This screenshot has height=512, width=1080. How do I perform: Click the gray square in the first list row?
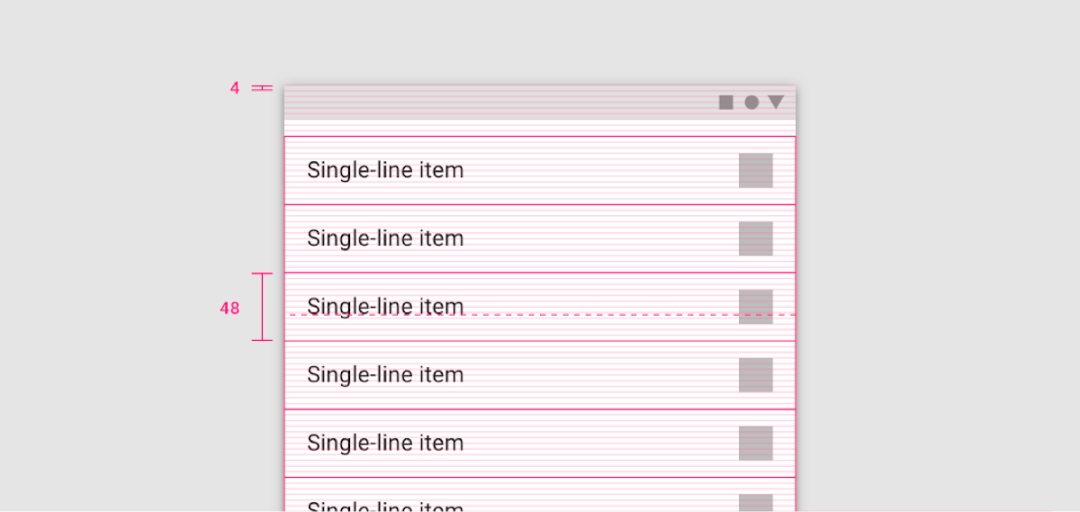pos(756,170)
